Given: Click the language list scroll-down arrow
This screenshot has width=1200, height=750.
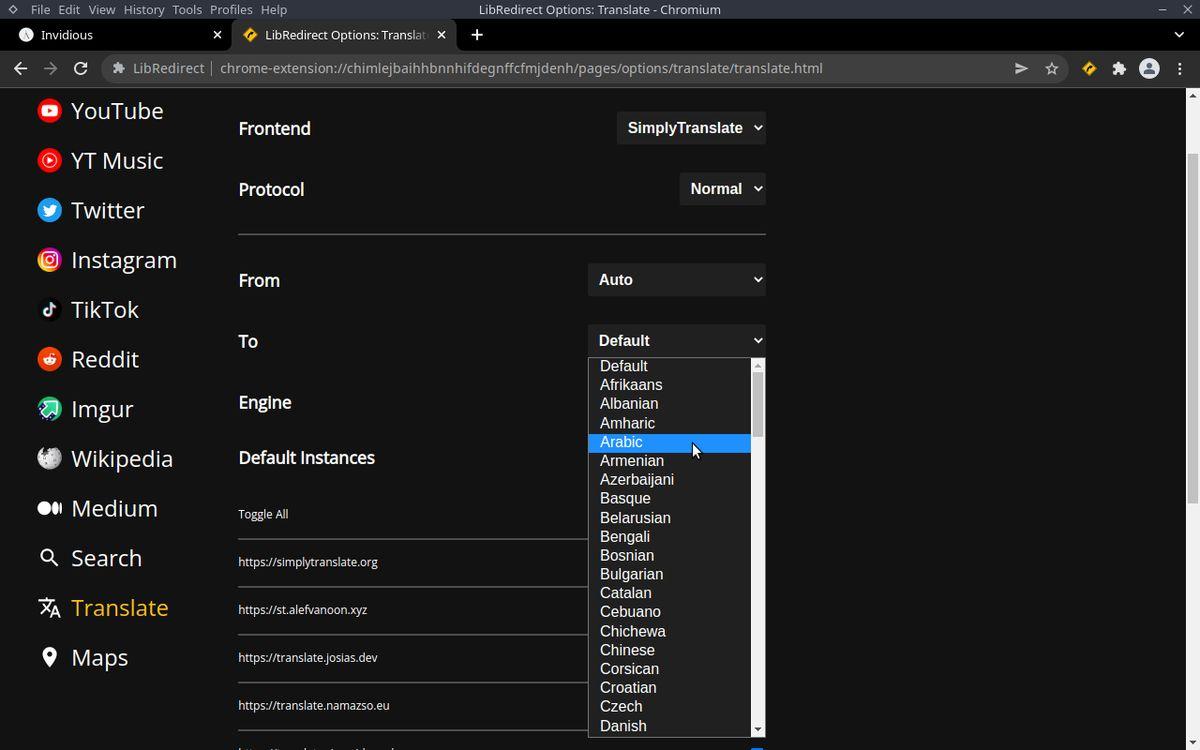Looking at the screenshot, I should point(758,730).
